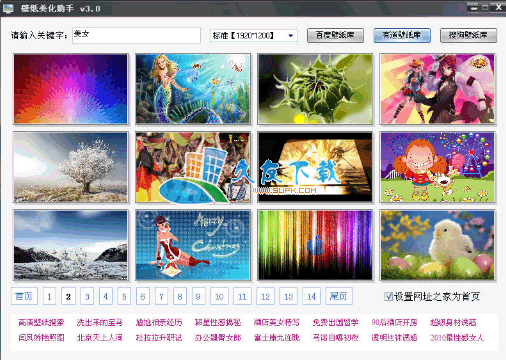Open the 杜拉拉升职记 link
Image resolution: width=506 pixels, height=360 pixels.
(159, 337)
